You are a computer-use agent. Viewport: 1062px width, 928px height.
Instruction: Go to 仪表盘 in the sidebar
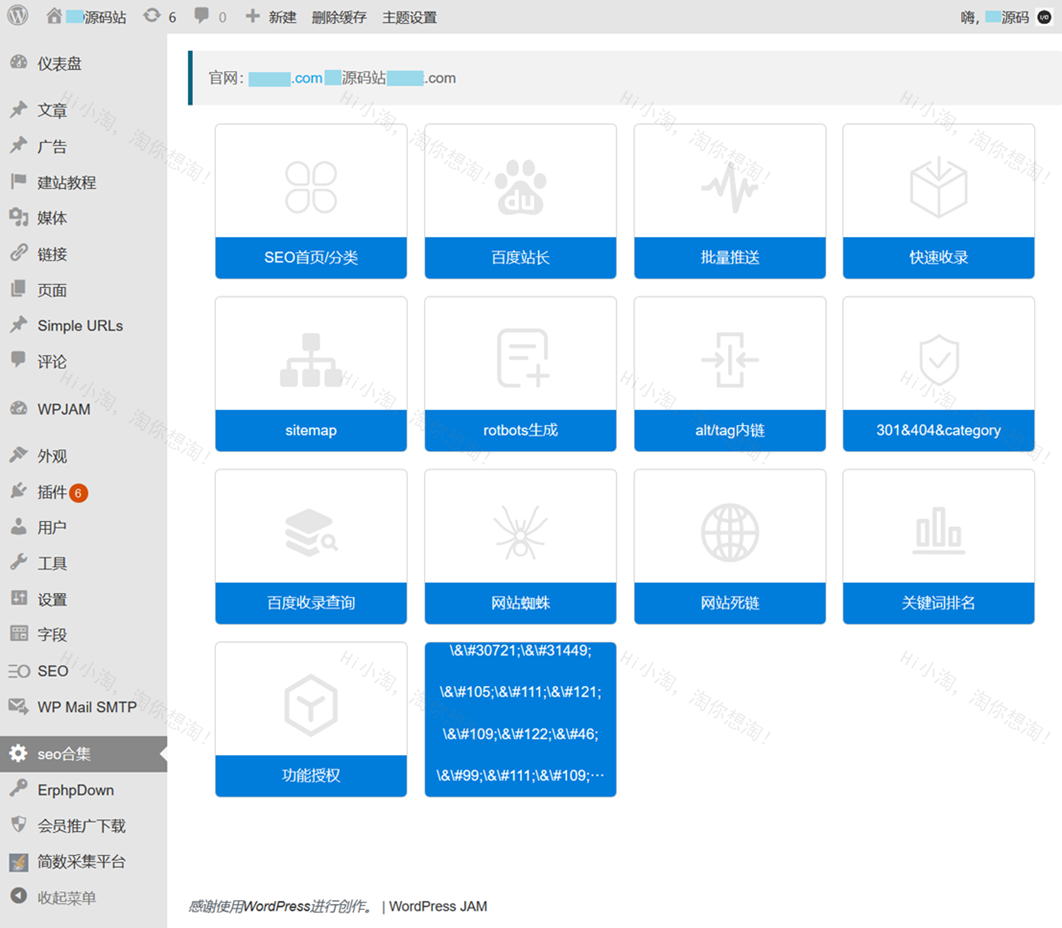[59, 63]
